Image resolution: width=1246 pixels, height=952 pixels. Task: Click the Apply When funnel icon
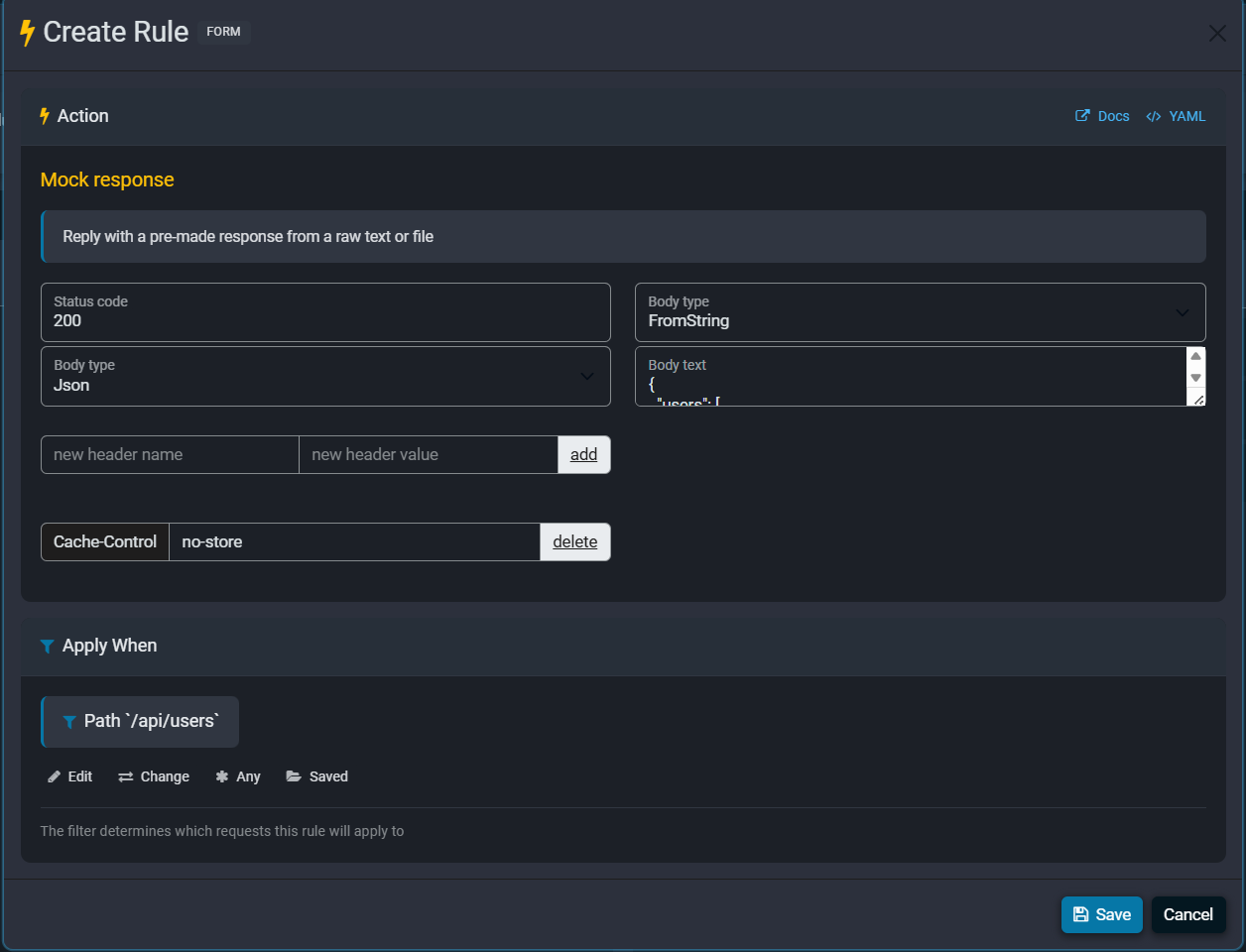click(x=47, y=647)
